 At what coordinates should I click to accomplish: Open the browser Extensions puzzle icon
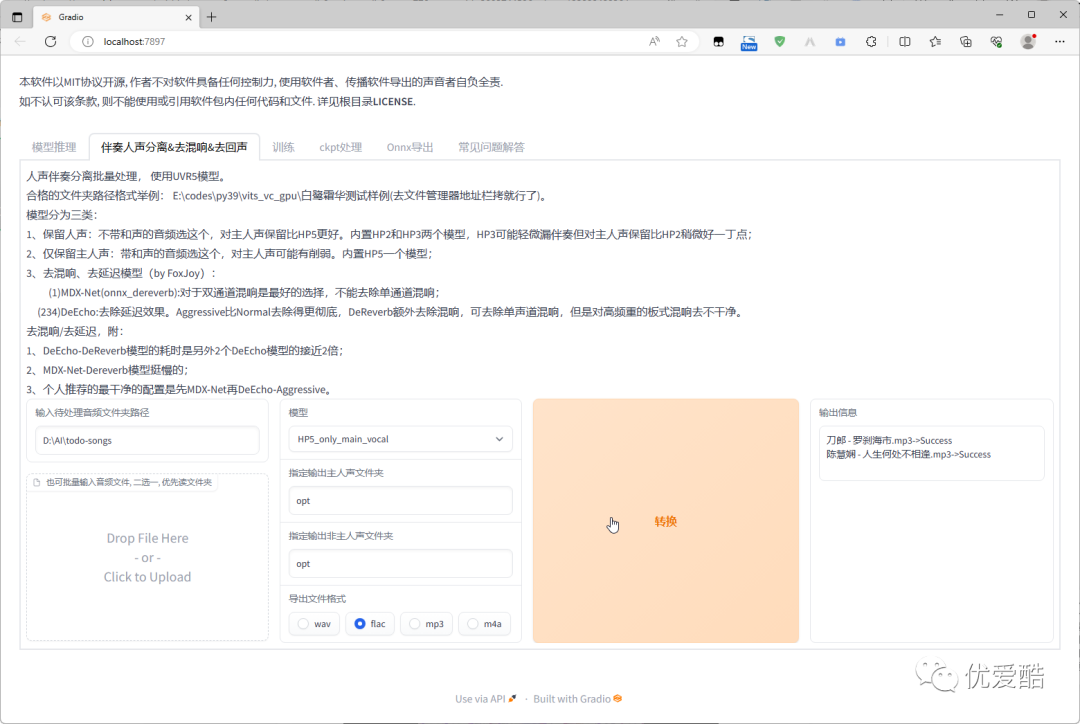click(871, 41)
